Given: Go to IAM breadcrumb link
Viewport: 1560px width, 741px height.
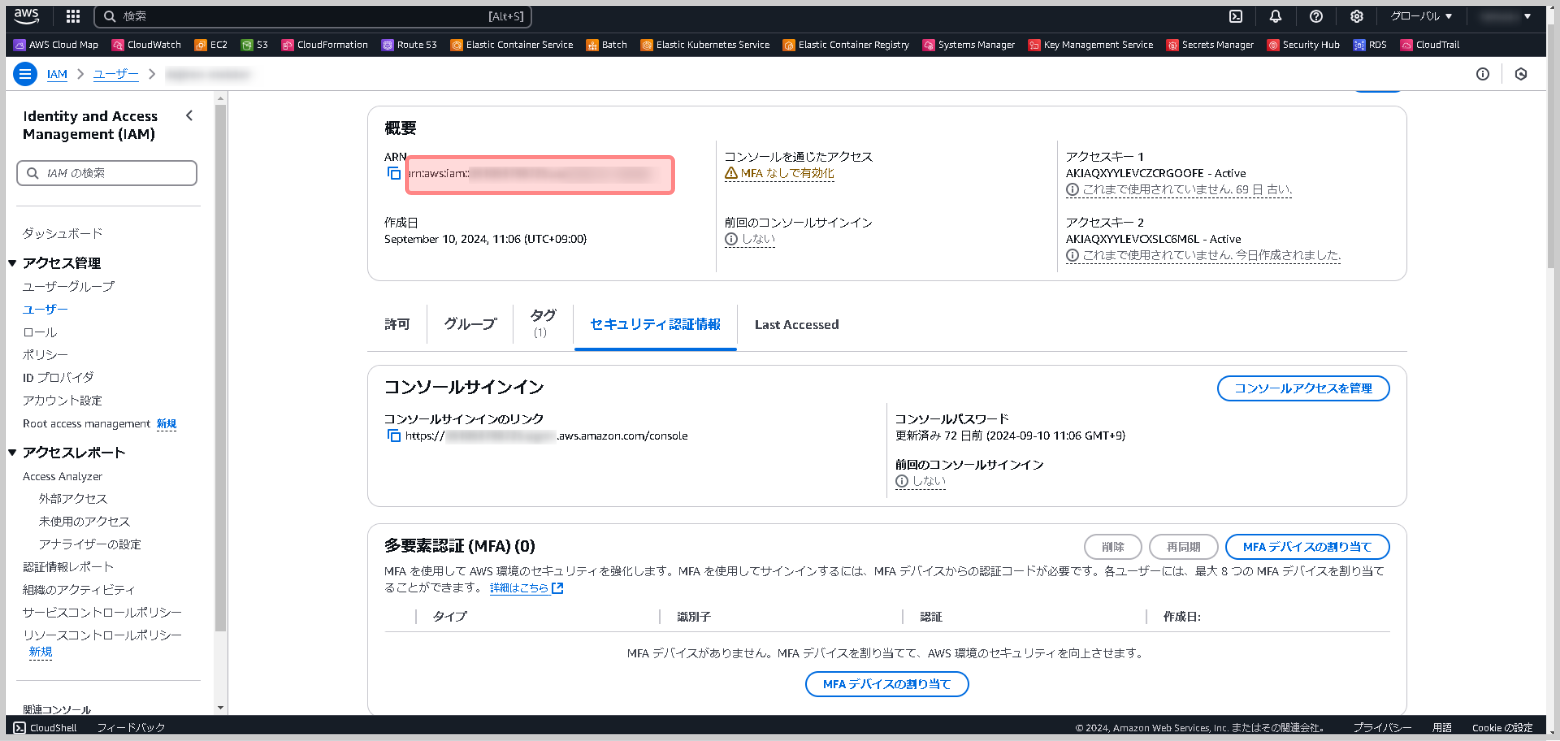Looking at the screenshot, I should (57, 75).
